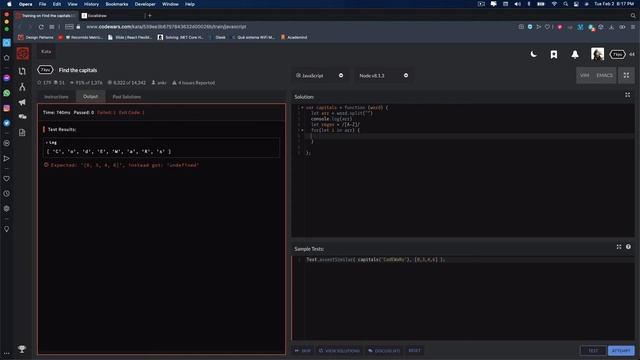Expand the Sample Tests panel

pos(619,247)
